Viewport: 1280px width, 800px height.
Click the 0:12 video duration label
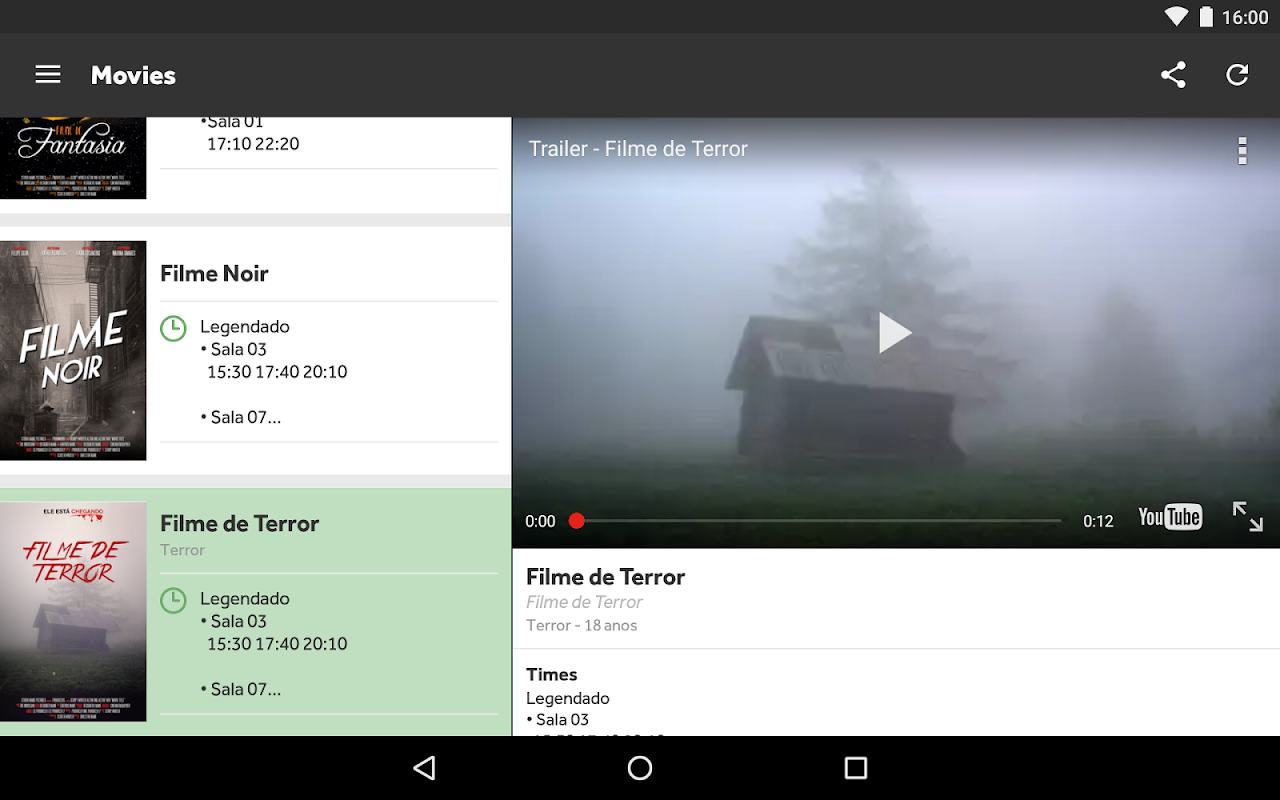[x=1098, y=521]
